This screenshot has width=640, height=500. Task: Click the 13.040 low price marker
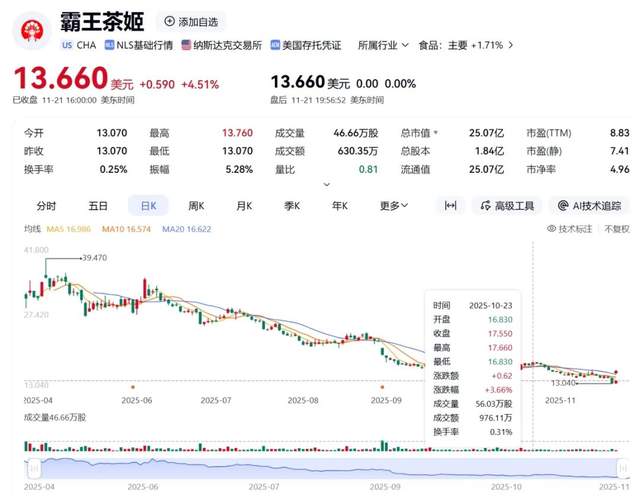click(563, 383)
